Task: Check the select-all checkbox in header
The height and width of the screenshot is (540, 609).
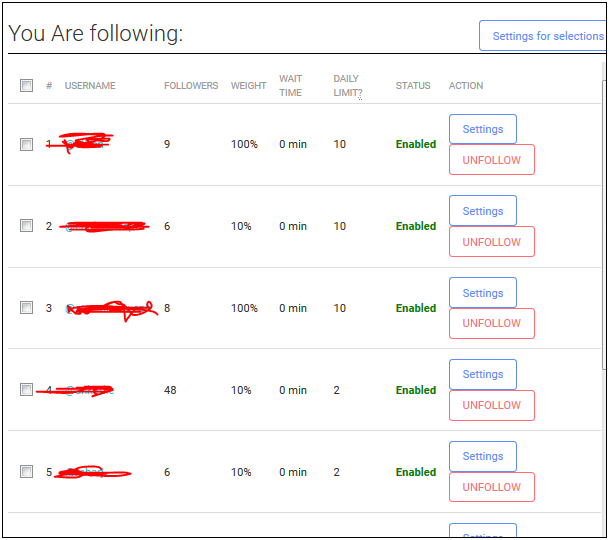Action: (x=26, y=85)
